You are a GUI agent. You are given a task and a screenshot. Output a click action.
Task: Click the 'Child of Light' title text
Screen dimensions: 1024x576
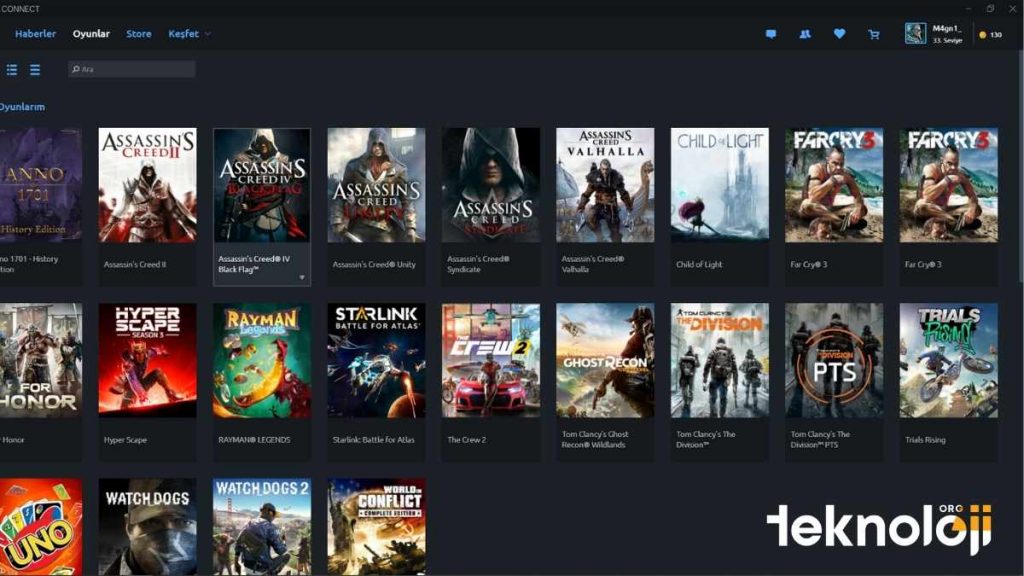pyautogui.click(x=699, y=264)
